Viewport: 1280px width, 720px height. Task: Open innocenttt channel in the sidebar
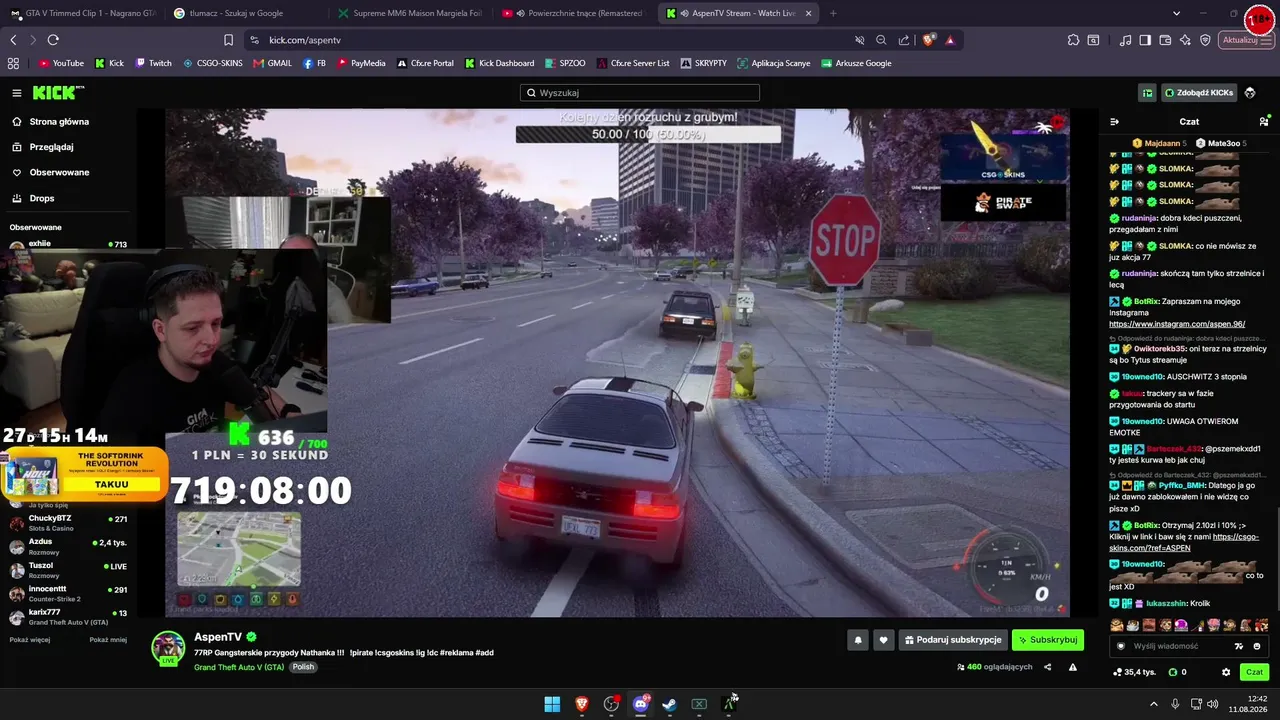[x=68, y=594]
